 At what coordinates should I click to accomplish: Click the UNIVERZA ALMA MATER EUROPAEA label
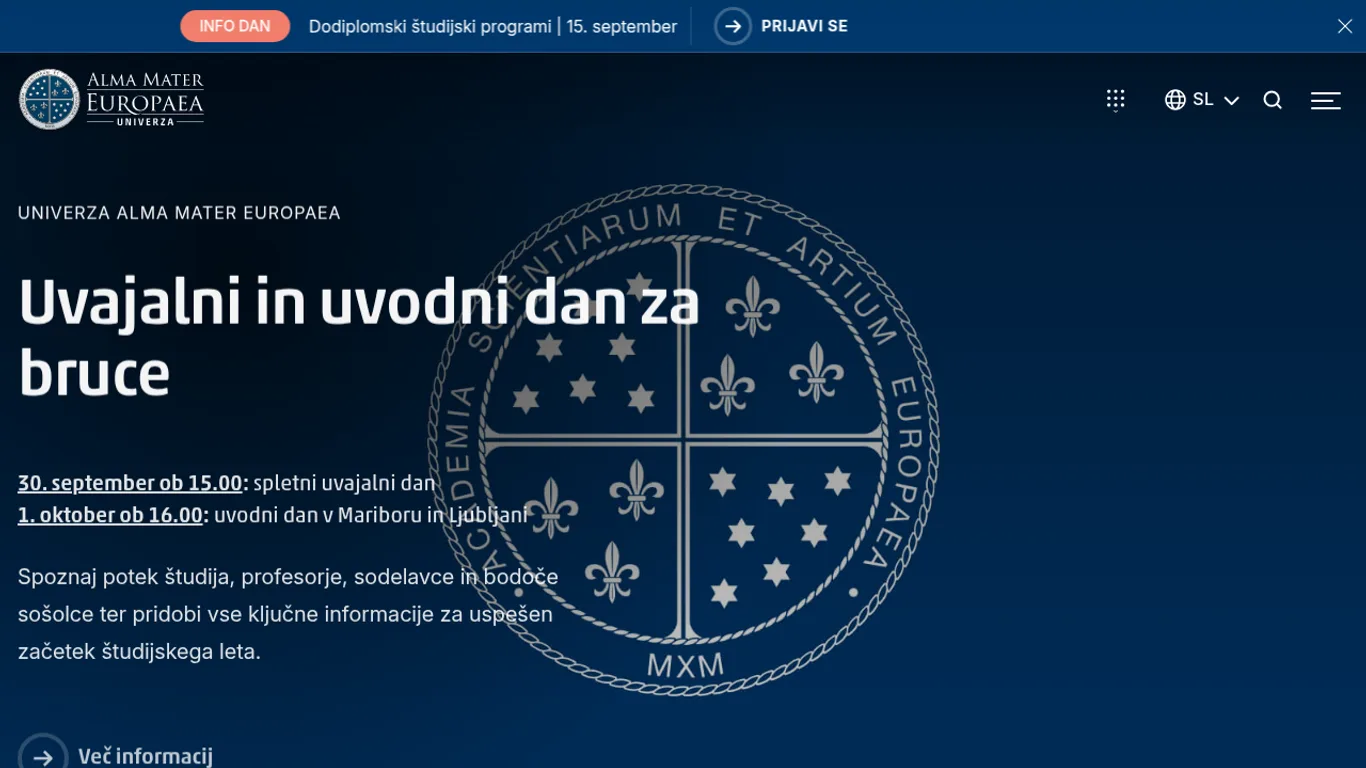179,213
